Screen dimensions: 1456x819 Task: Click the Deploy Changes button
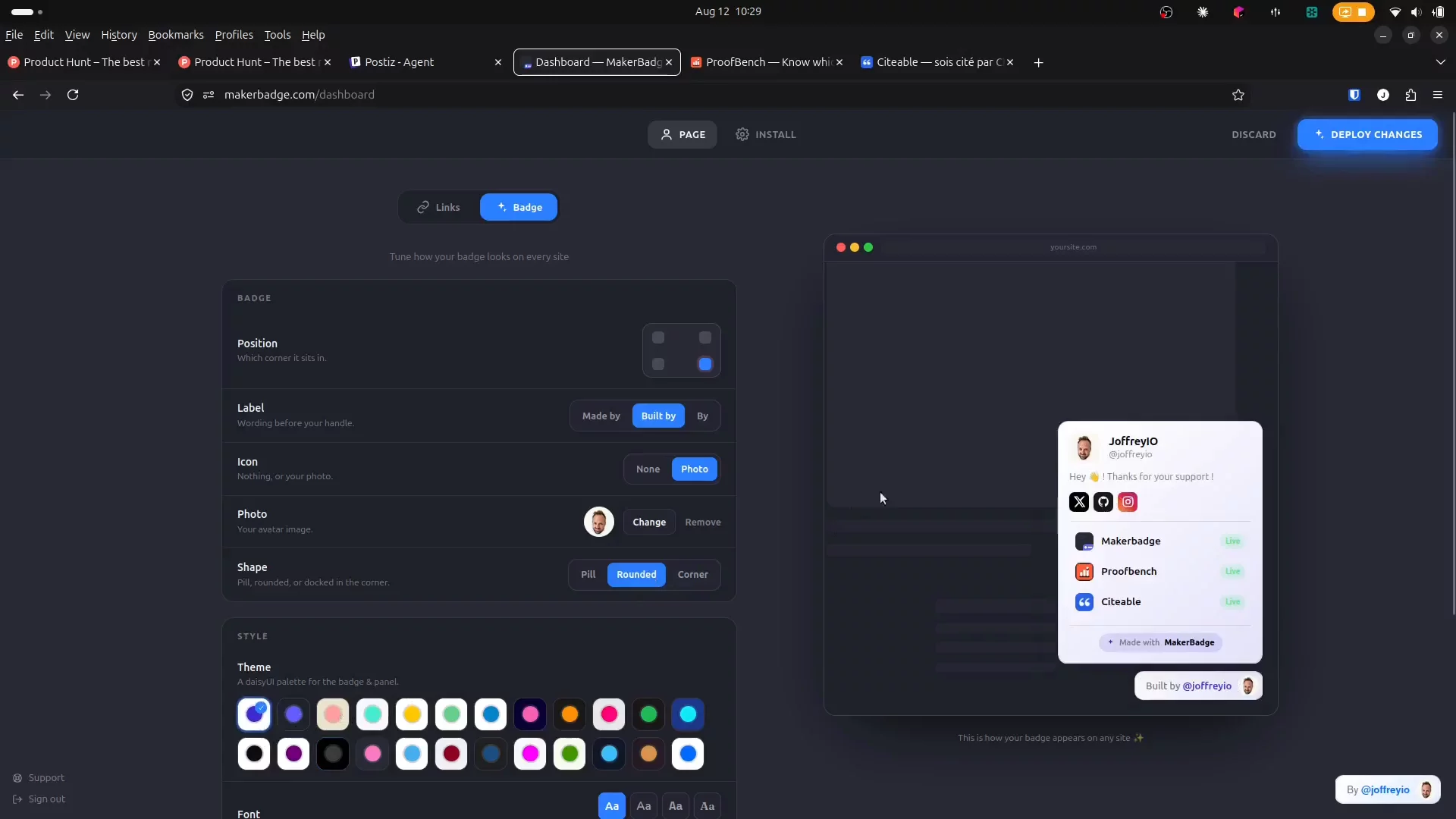[x=1367, y=135]
